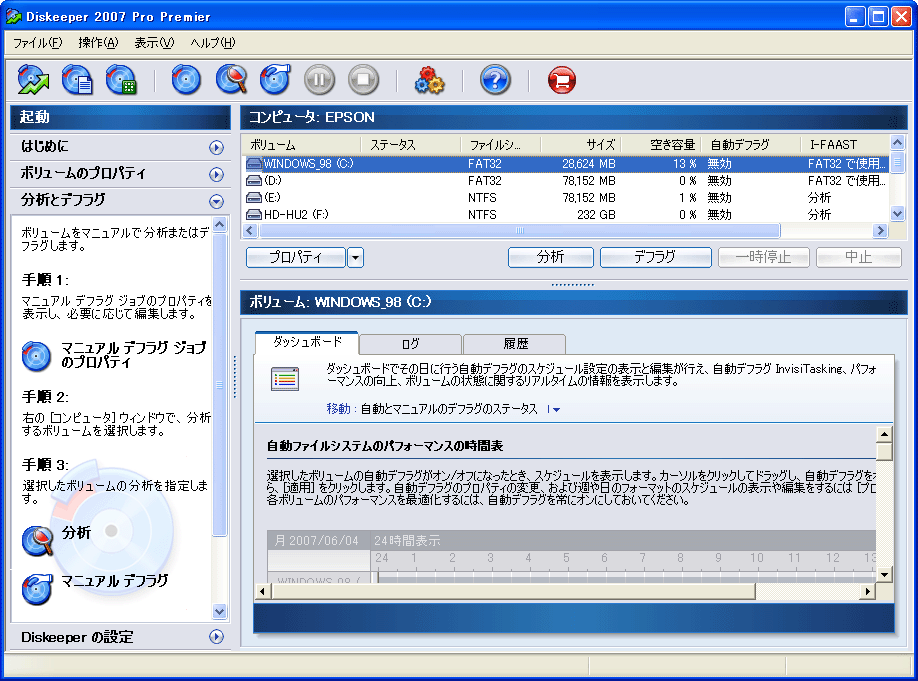Click the NTFS cell in the (E:) row
Image resolution: width=918 pixels, height=681 pixels.
pos(482,198)
